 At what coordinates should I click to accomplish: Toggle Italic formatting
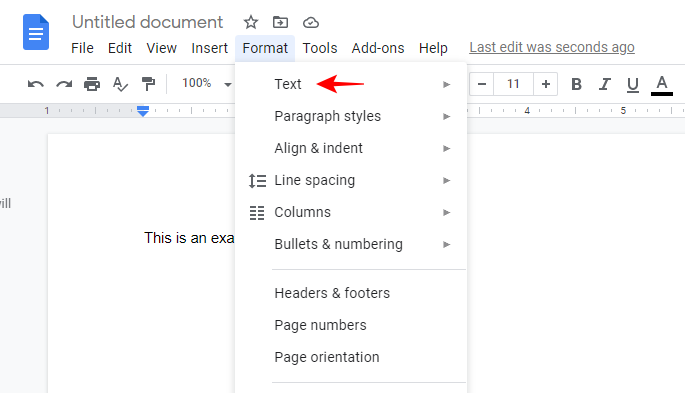click(605, 84)
